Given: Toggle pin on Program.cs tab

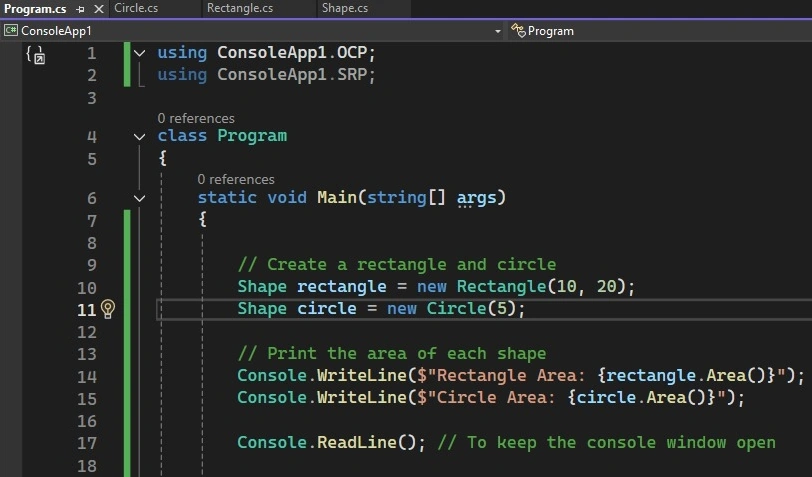Looking at the screenshot, I should coord(80,9).
